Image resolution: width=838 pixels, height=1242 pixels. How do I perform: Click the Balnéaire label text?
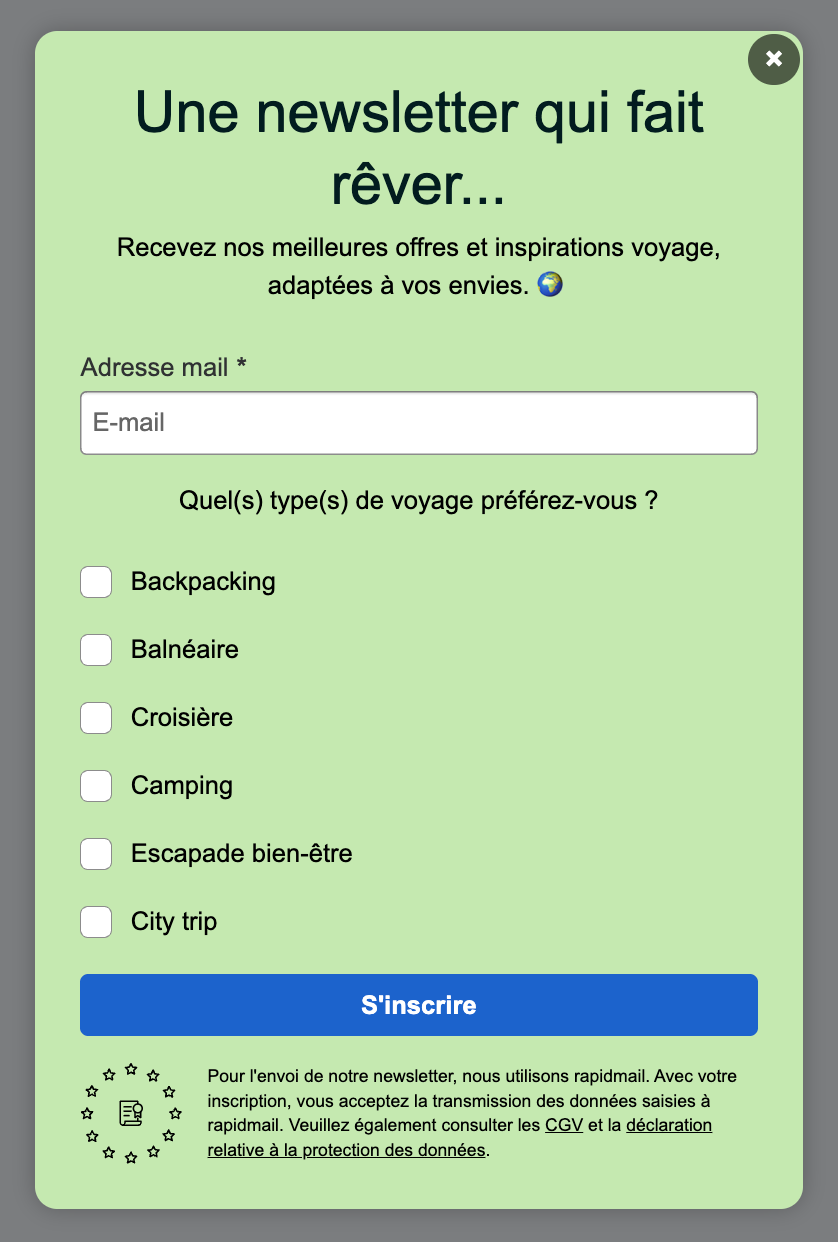coord(184,650)
